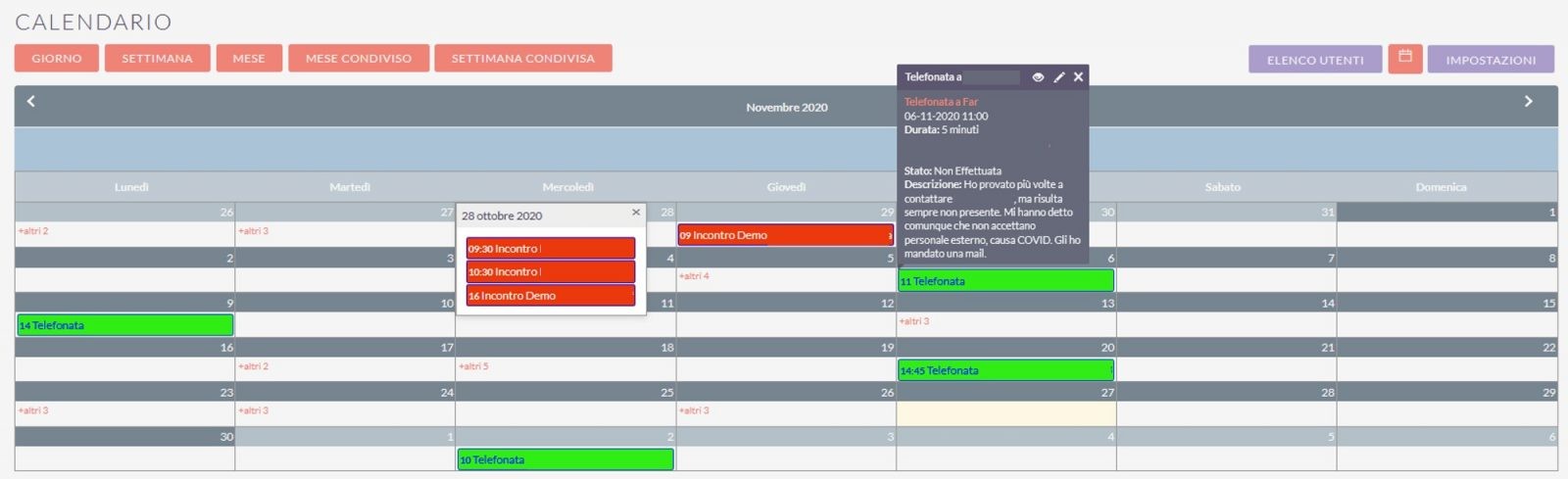Select '09:30 Incontro' in the popup

click(x=551, y=249)
